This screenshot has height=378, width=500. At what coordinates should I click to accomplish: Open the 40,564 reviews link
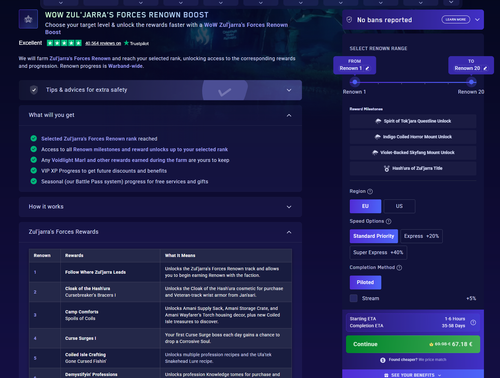point(103,43)
